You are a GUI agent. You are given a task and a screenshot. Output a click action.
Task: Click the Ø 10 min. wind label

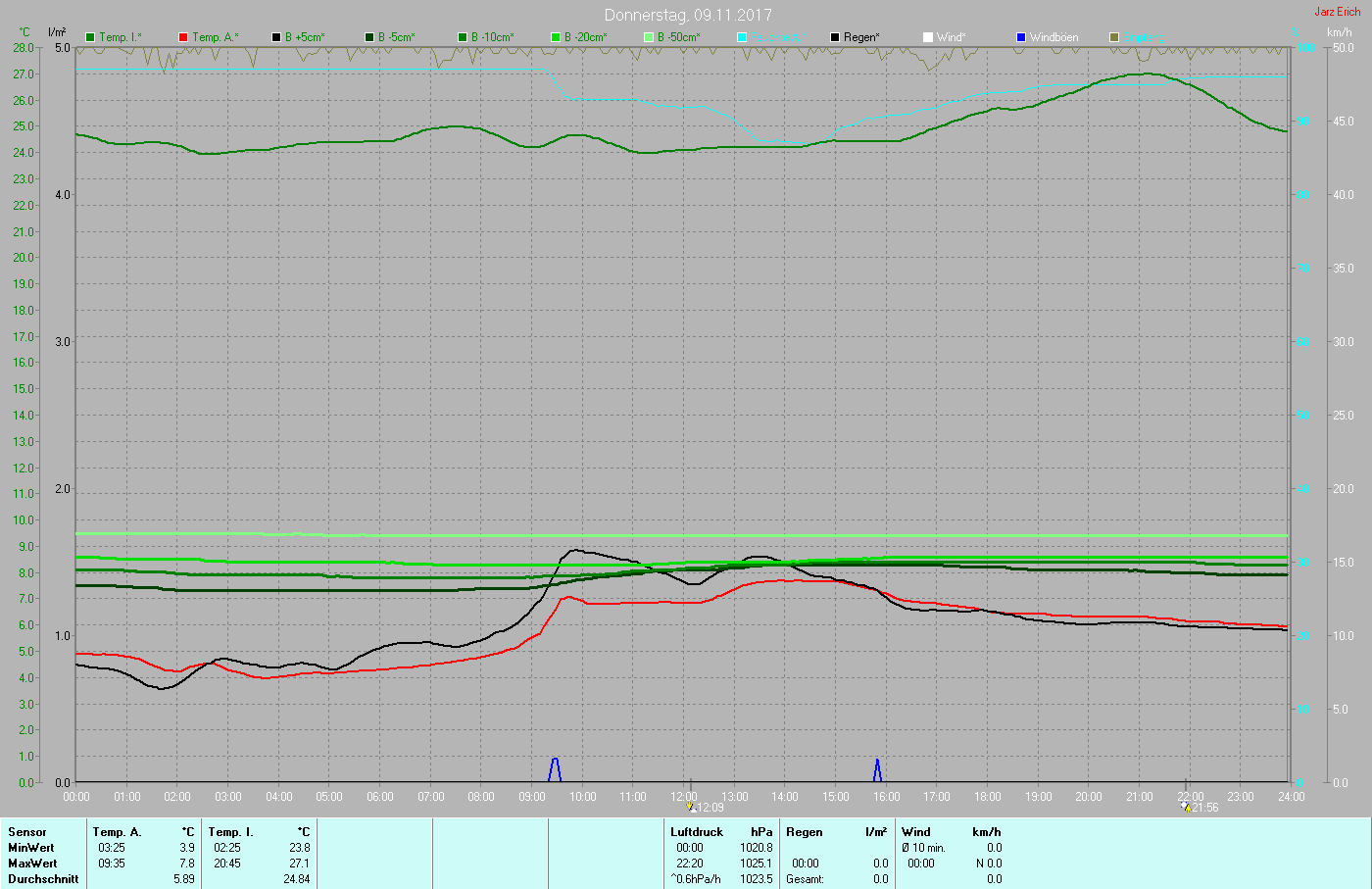pyautogui.click(x=924, y=848)
